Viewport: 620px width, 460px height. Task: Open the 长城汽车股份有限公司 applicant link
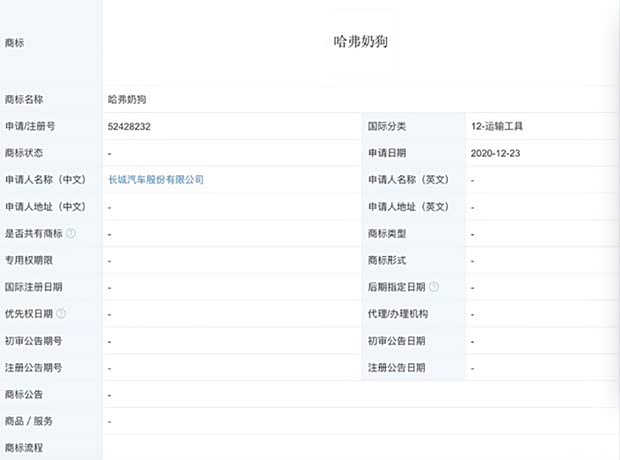[x=155, y=180]
